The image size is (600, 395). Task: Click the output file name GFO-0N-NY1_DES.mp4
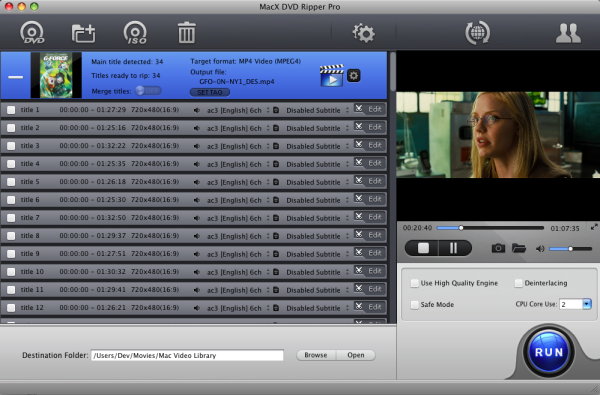(237, 82)
